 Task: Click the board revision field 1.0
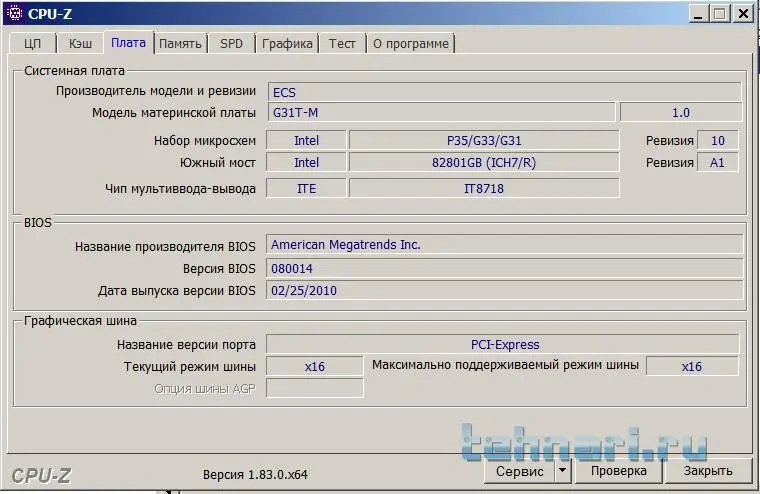click(x=681, y=112)
